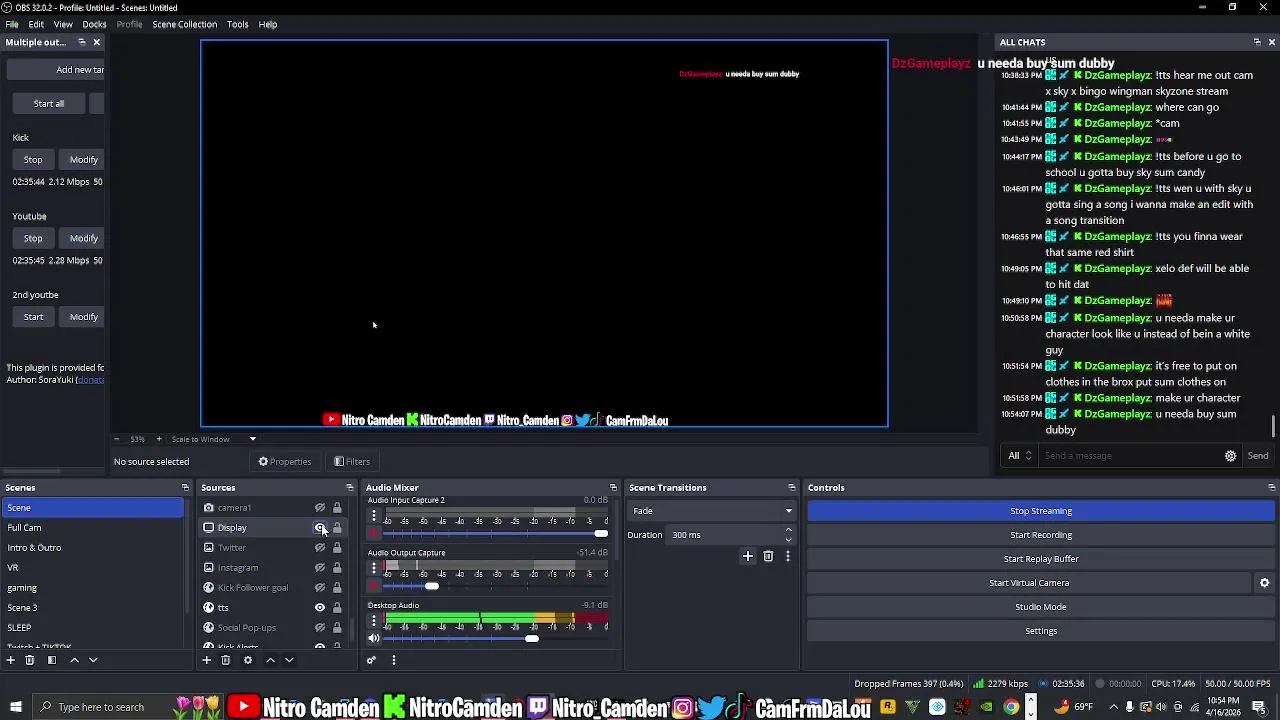Click Start Replay Buffer
This screenshot has height=720, width=1280.
1041,559
